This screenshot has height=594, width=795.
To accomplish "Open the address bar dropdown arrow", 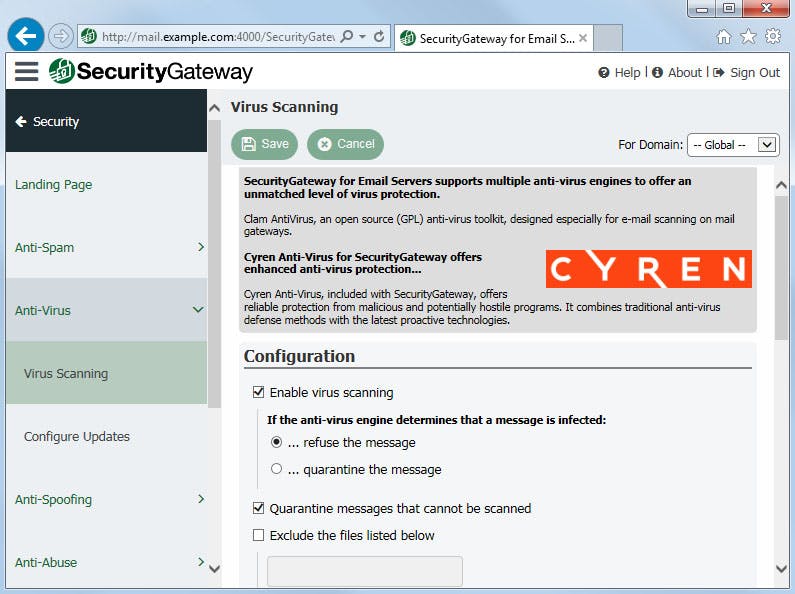I will [363, 36].
